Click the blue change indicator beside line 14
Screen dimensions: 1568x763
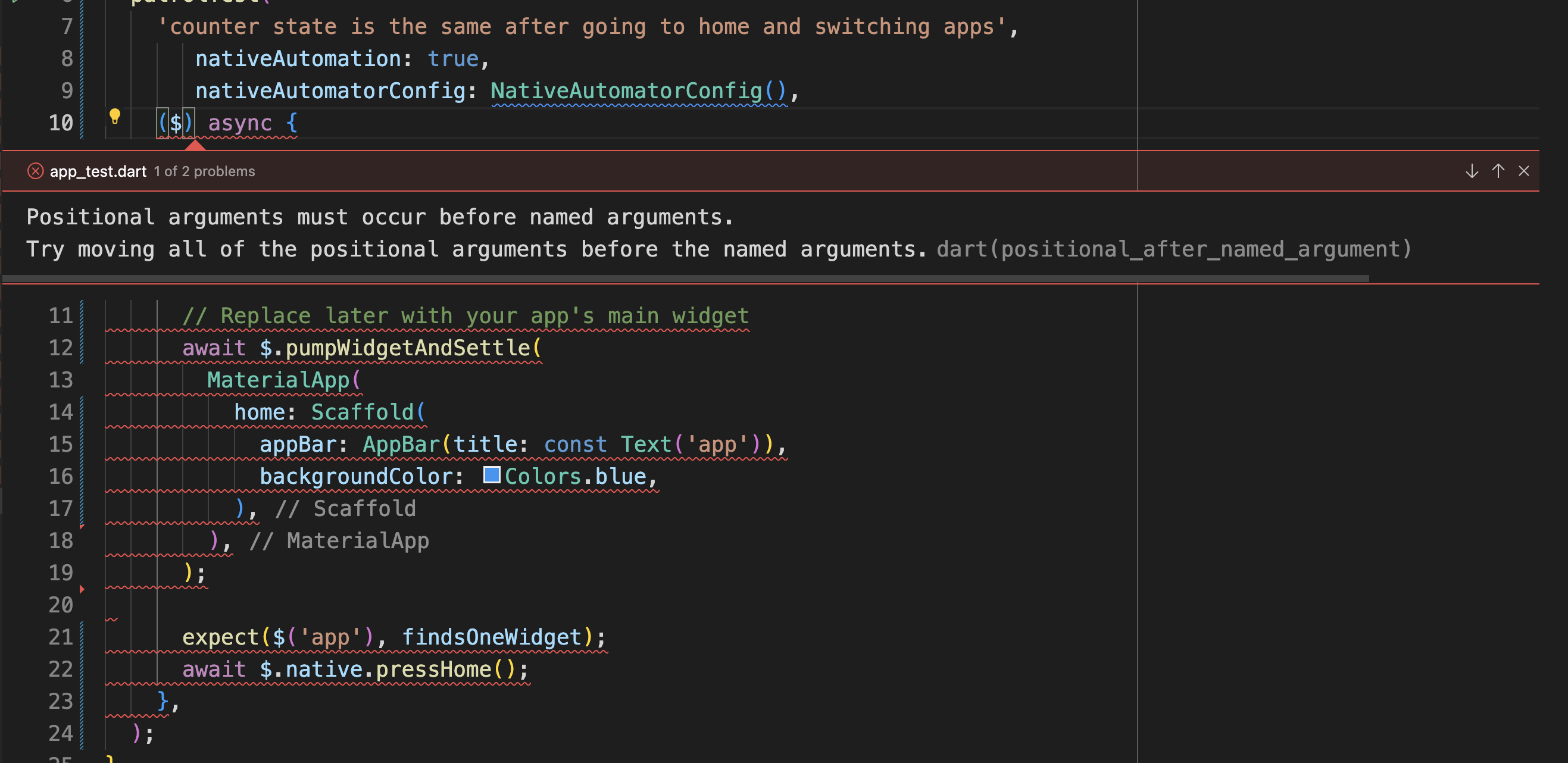point(82,412)
